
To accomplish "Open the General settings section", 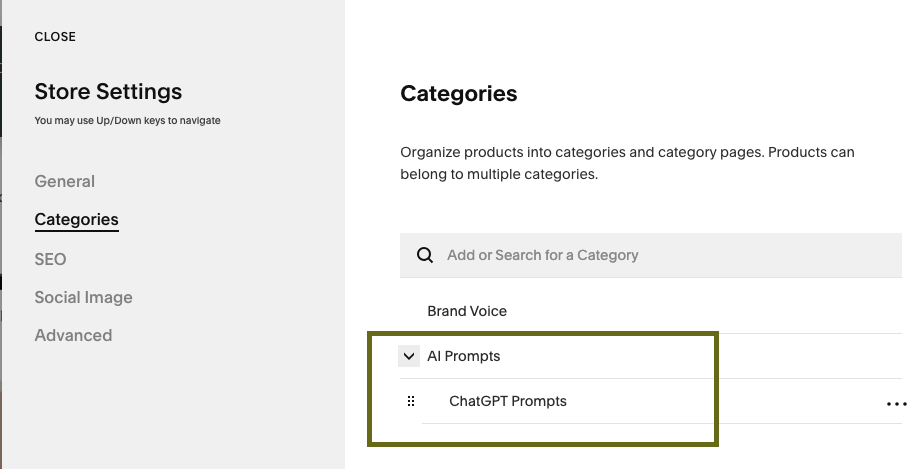I will (x=65, y=181).
